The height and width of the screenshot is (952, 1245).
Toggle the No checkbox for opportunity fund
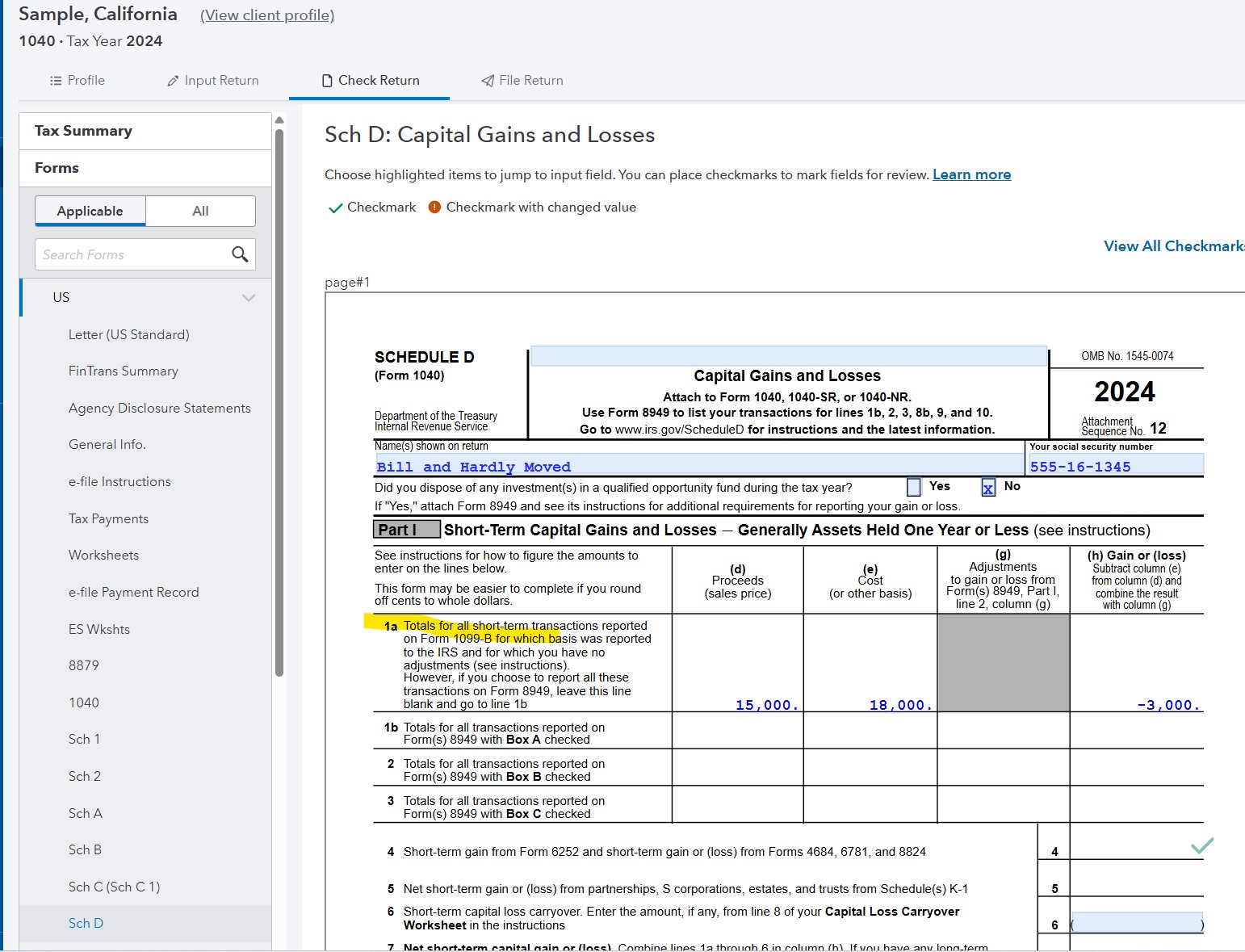tap(988, 487)
